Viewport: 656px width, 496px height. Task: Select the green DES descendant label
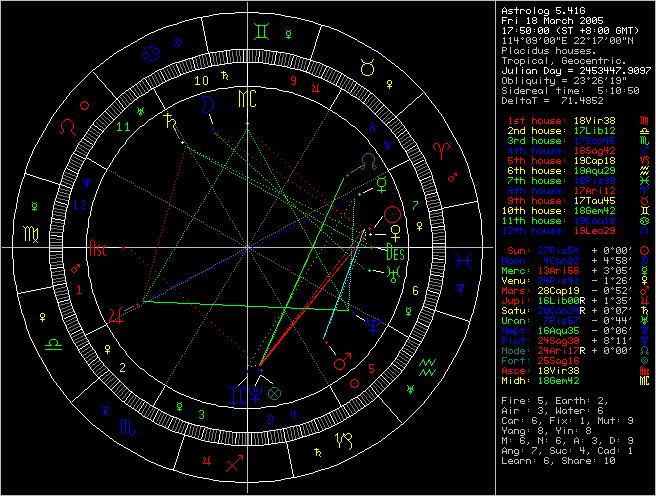(392, 253)
